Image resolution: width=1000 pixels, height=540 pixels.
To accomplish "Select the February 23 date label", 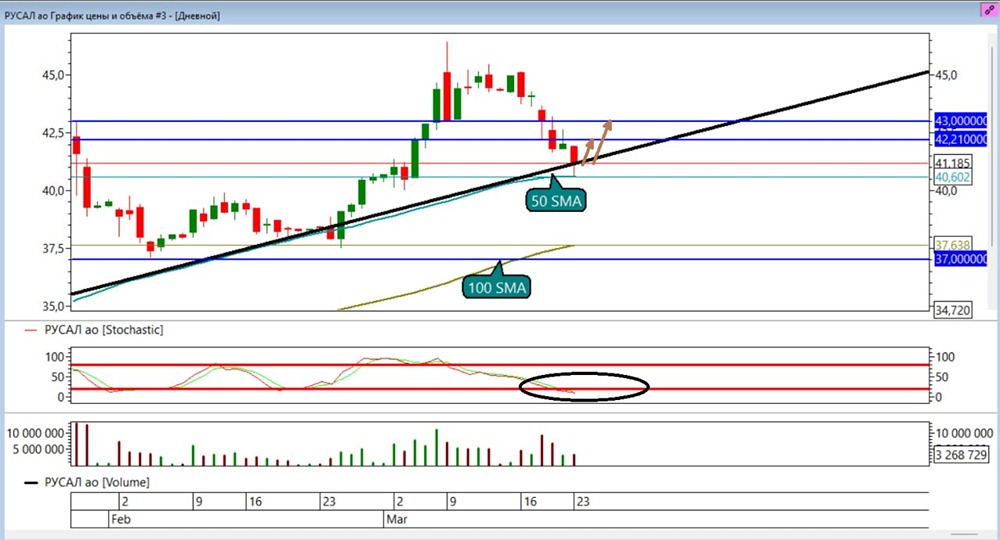I will click(329, 502).
